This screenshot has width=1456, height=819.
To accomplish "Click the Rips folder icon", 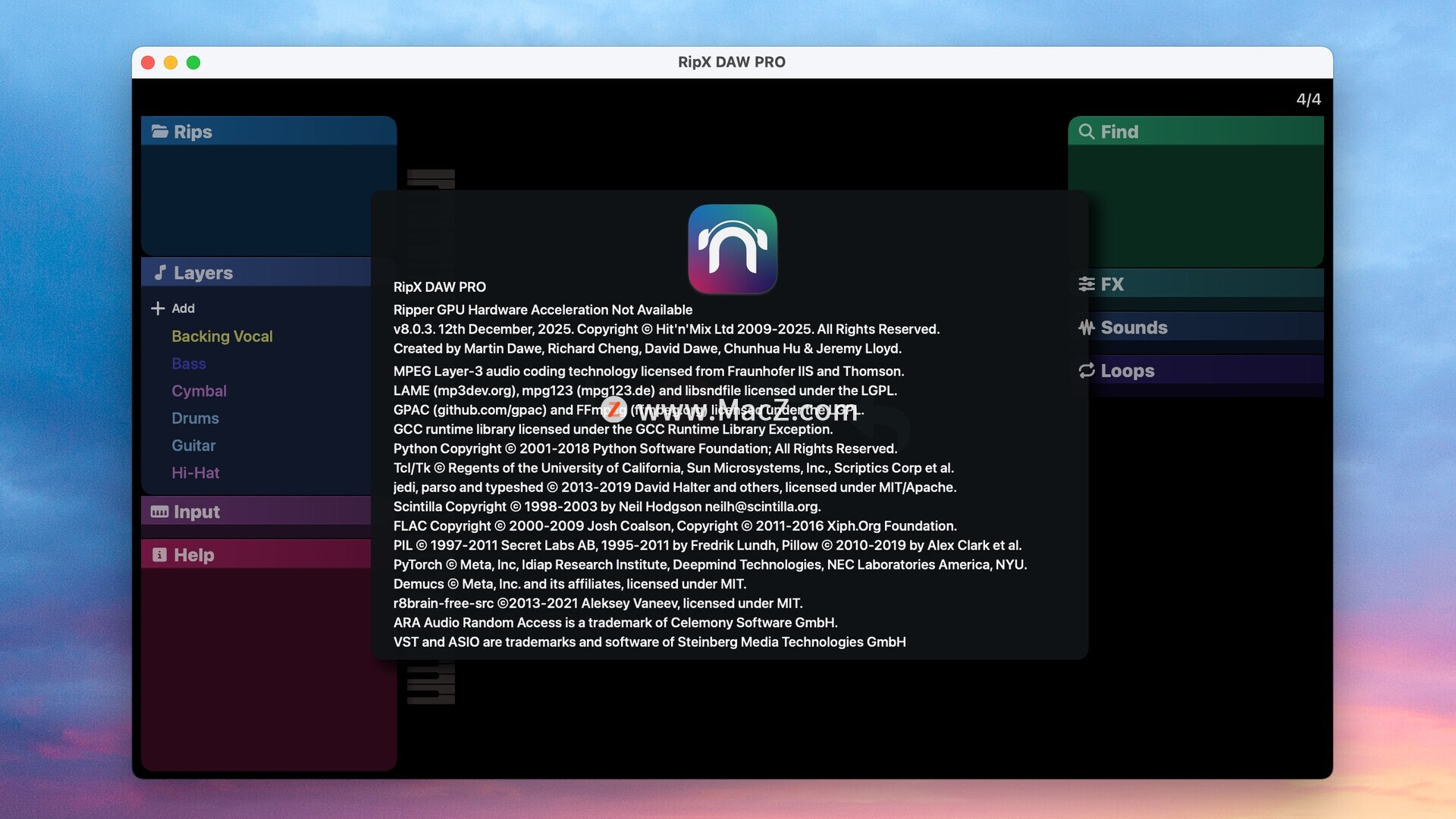I will click(x=159, y=131).
